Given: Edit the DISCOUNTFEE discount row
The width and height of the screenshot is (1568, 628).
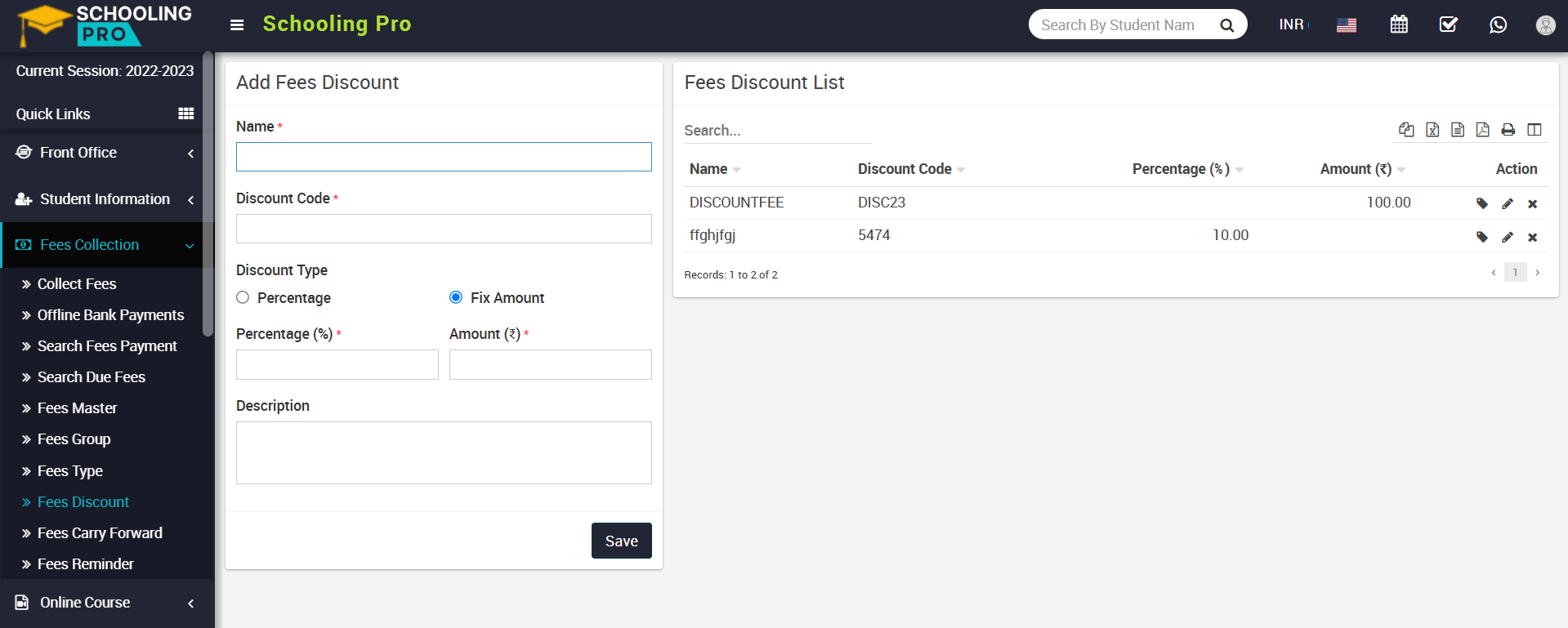Looking at the screenshot, I should pyautogui.click(x=1508, y=203).
